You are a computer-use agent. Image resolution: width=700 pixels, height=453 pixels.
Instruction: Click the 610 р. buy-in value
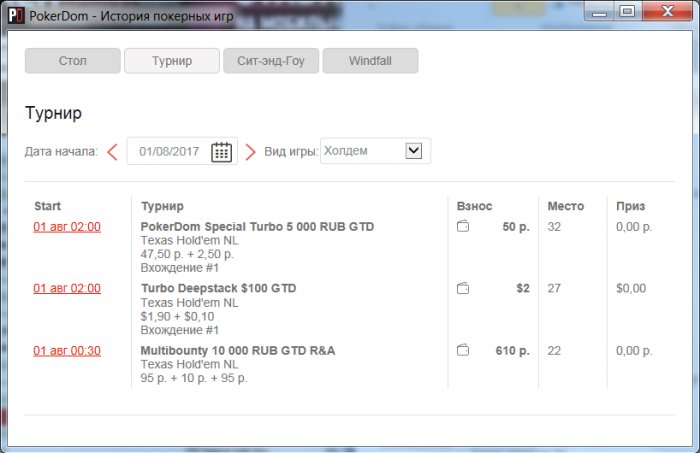[x=512, y=351]
